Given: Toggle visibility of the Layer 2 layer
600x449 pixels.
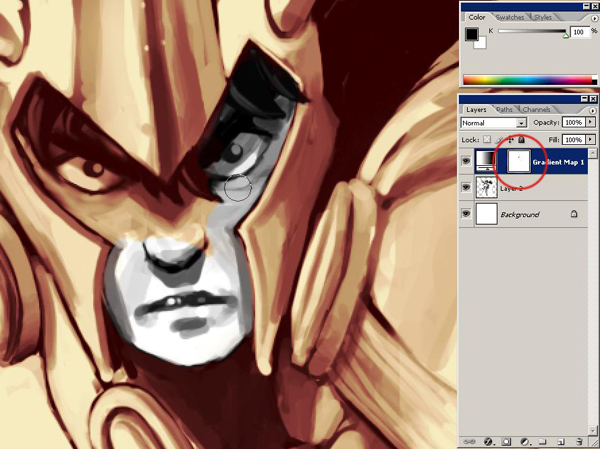Looking at the screenshot, I should pos(466,187).
